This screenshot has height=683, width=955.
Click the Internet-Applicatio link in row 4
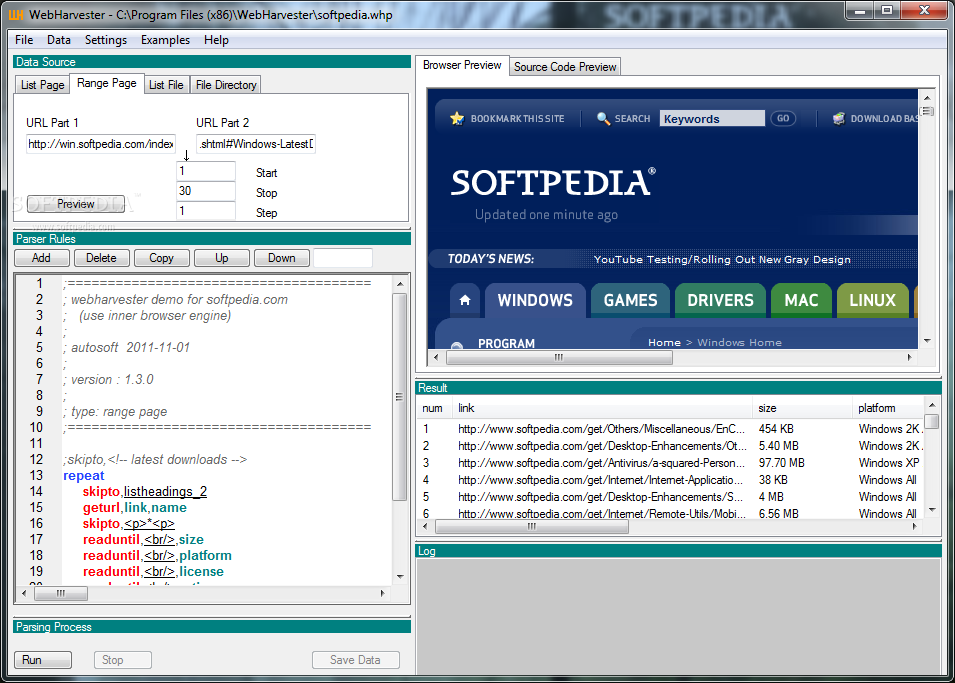click(x=600, y=480)
